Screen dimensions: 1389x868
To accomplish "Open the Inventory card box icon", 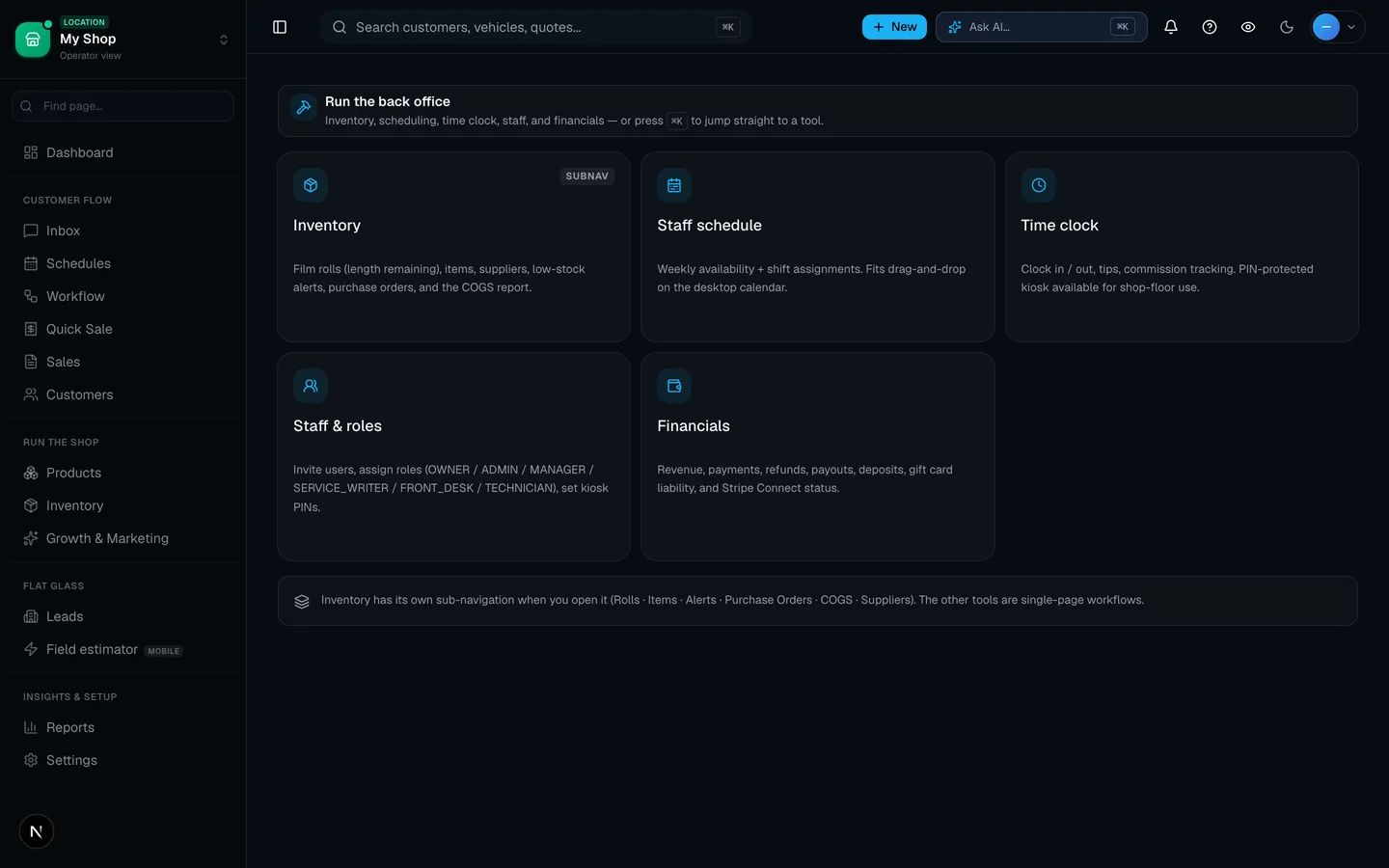I will pyautogui.click(x=311, y=185).
